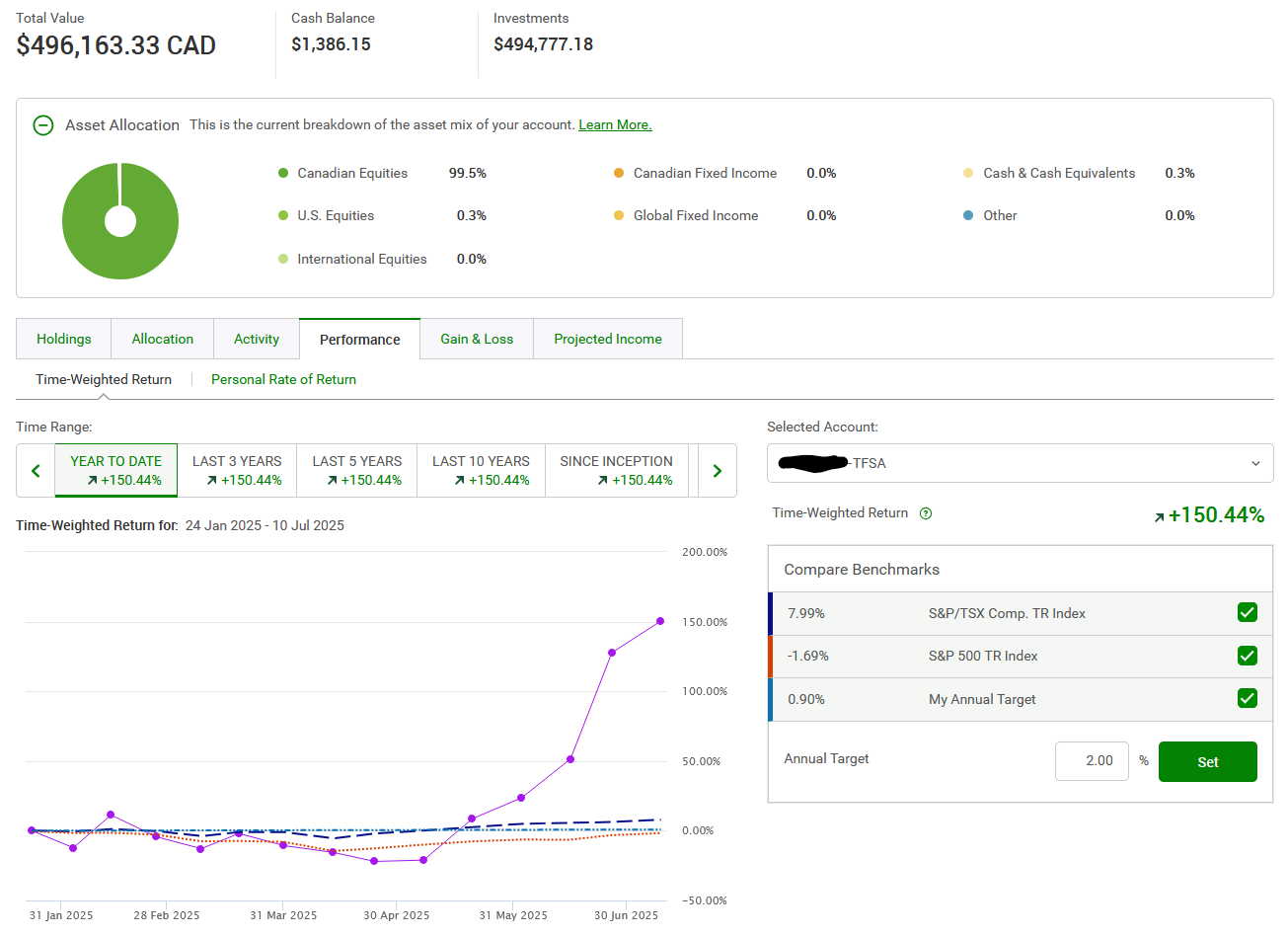Viewport: 1288px width, 936px height.
Task: Switch to the Holdings tab
Action: (64, 339)
